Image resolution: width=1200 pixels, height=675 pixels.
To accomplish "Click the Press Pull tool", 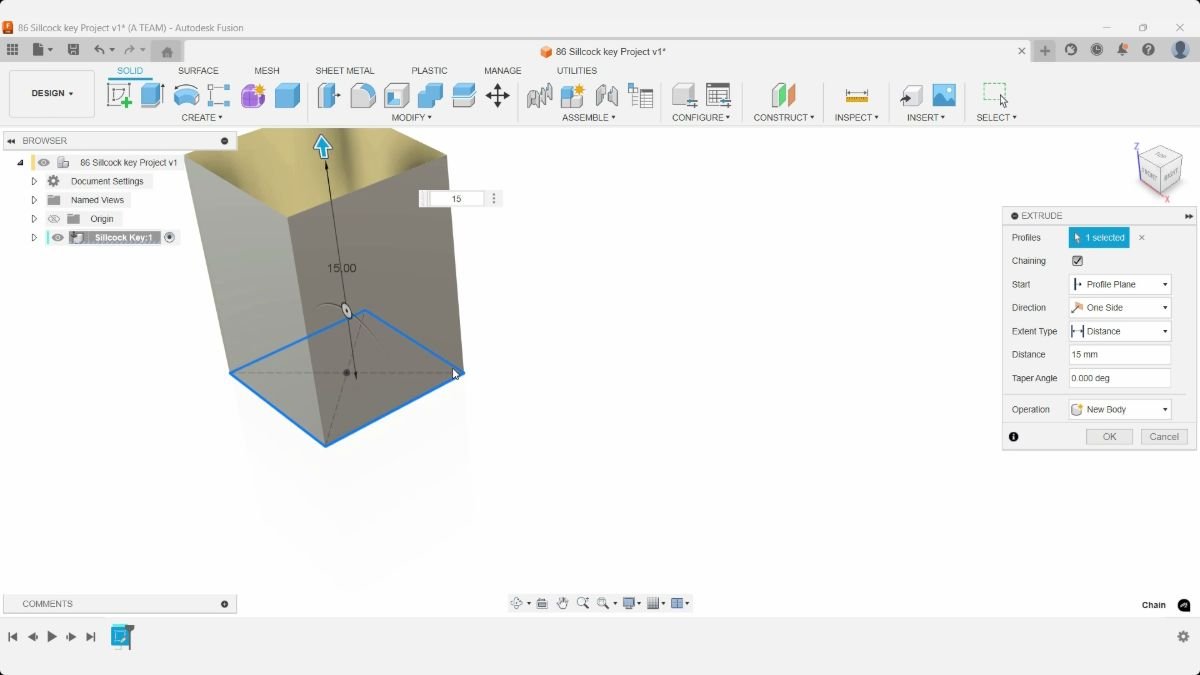I will tap(329, 95).
